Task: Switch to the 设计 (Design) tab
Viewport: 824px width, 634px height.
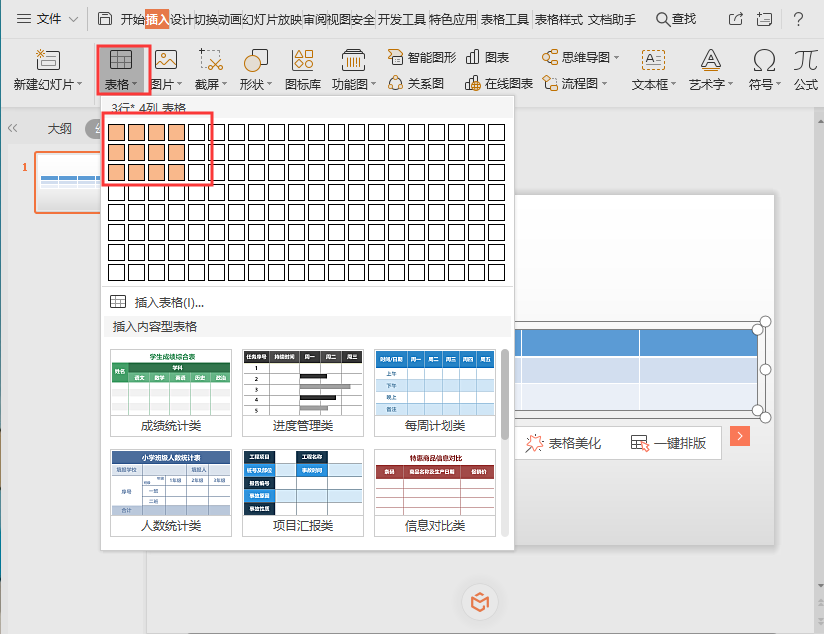Action: click(182, 19)
